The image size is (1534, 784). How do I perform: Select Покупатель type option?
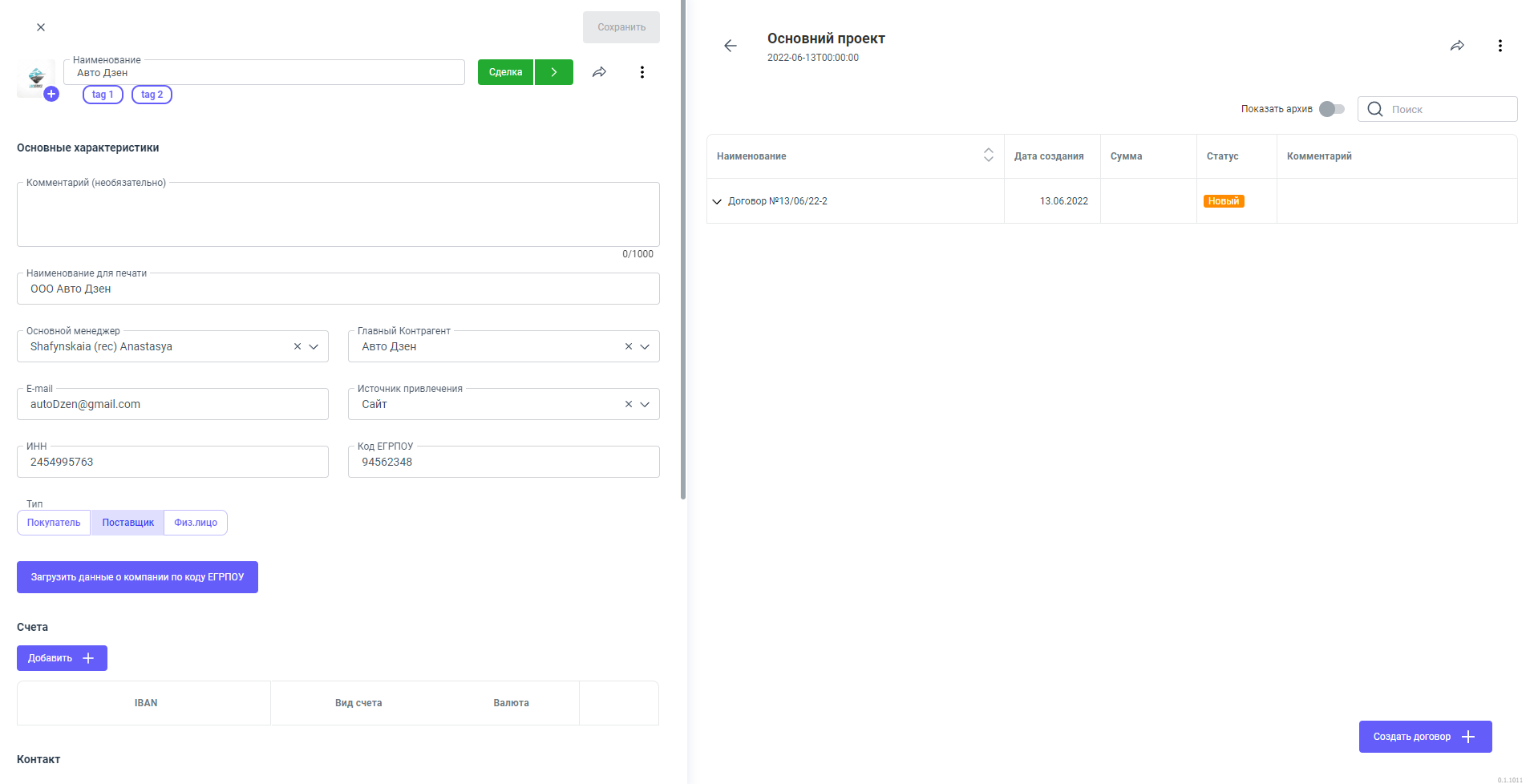coord(54,523)
